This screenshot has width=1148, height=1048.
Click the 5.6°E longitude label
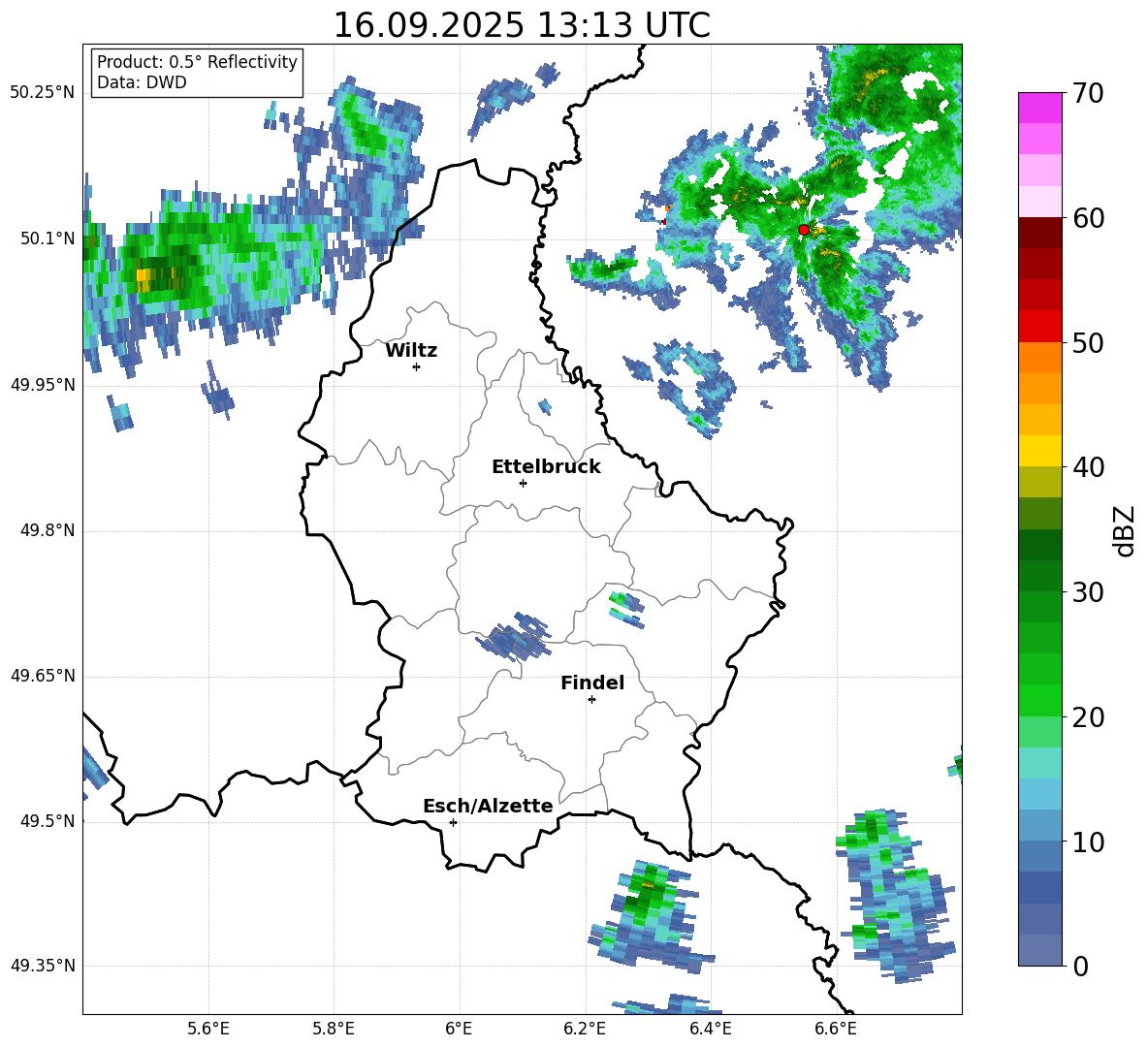(208, 1029)
